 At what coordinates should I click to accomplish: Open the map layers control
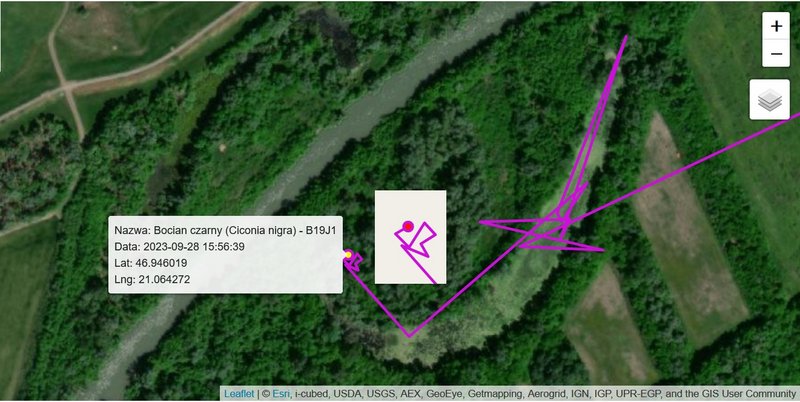[769, 99]
